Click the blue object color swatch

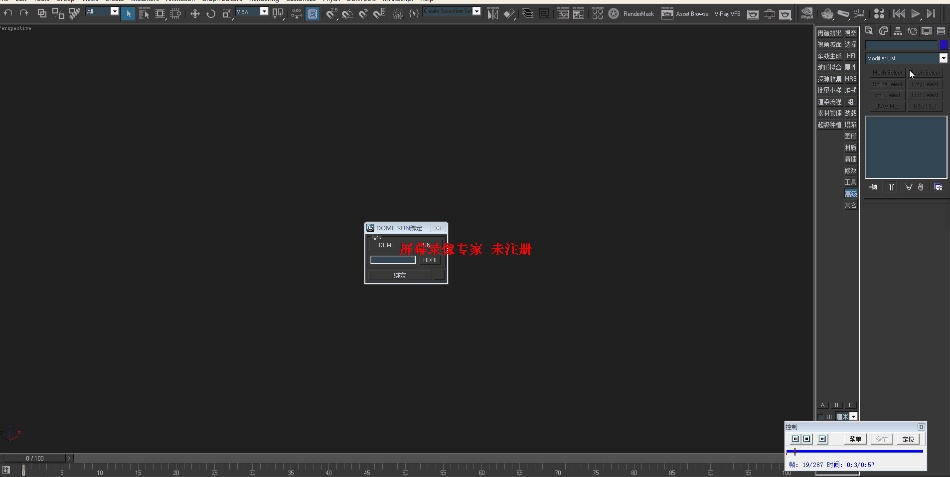pos(943,45)
